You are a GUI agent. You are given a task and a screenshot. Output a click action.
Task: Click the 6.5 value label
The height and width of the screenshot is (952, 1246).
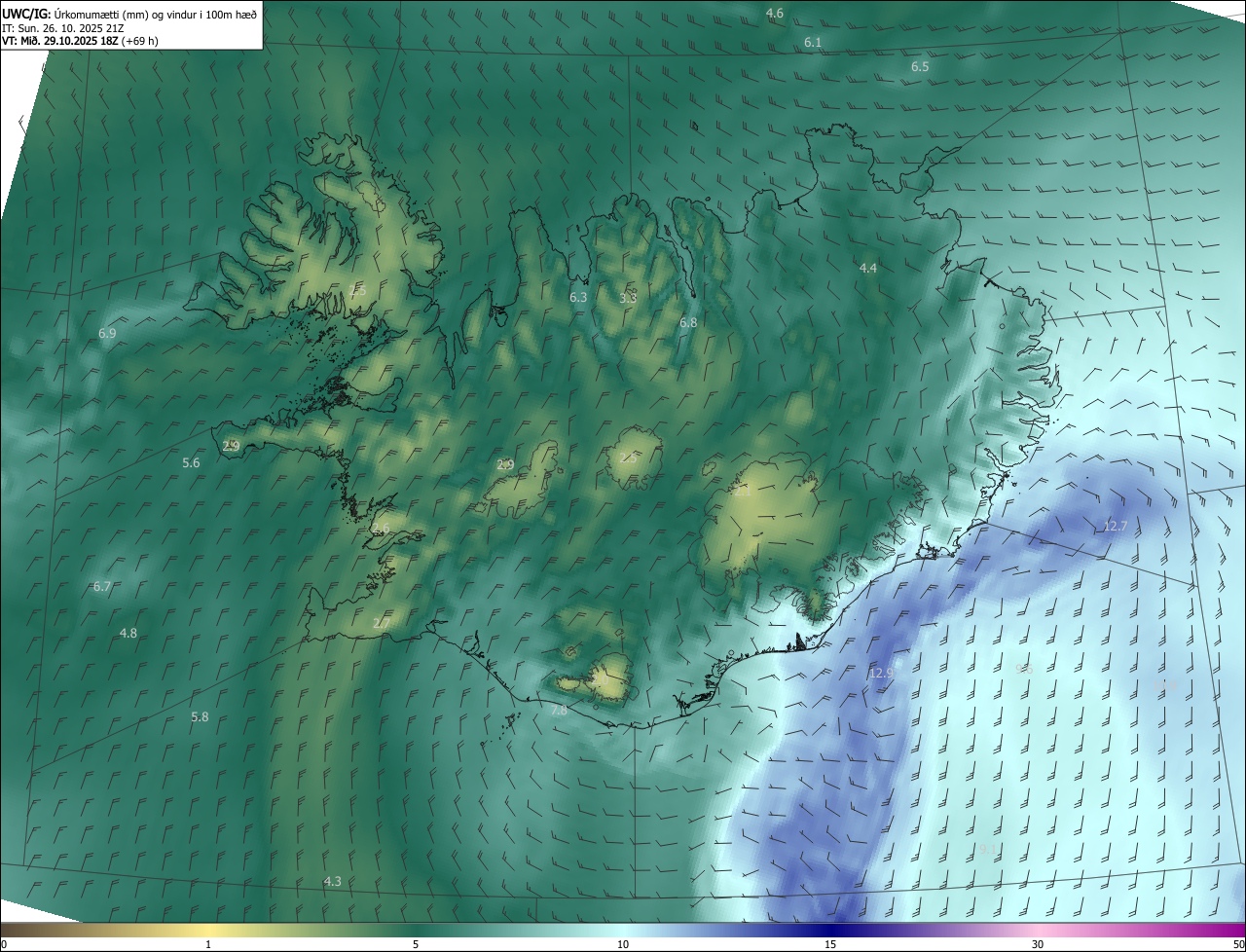(920, 67)
